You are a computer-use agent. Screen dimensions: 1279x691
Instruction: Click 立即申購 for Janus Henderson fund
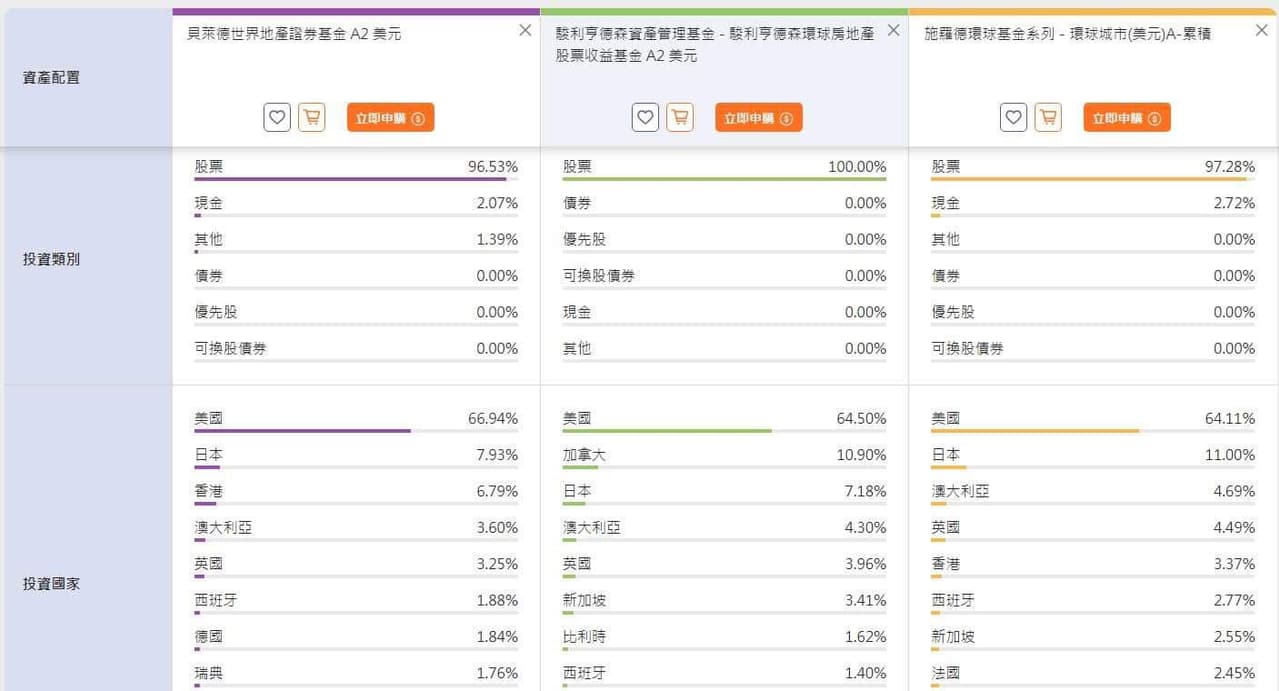point(758,118)
